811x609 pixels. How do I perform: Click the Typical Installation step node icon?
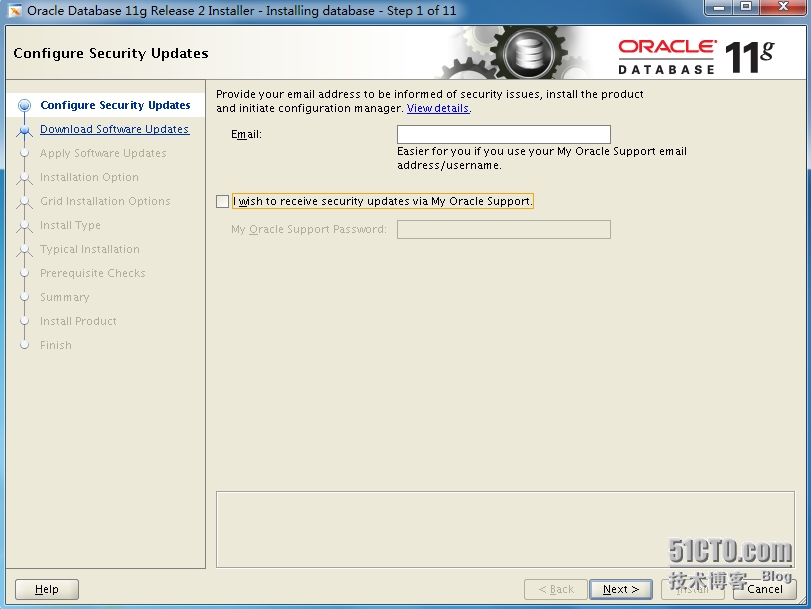point(24,250)
